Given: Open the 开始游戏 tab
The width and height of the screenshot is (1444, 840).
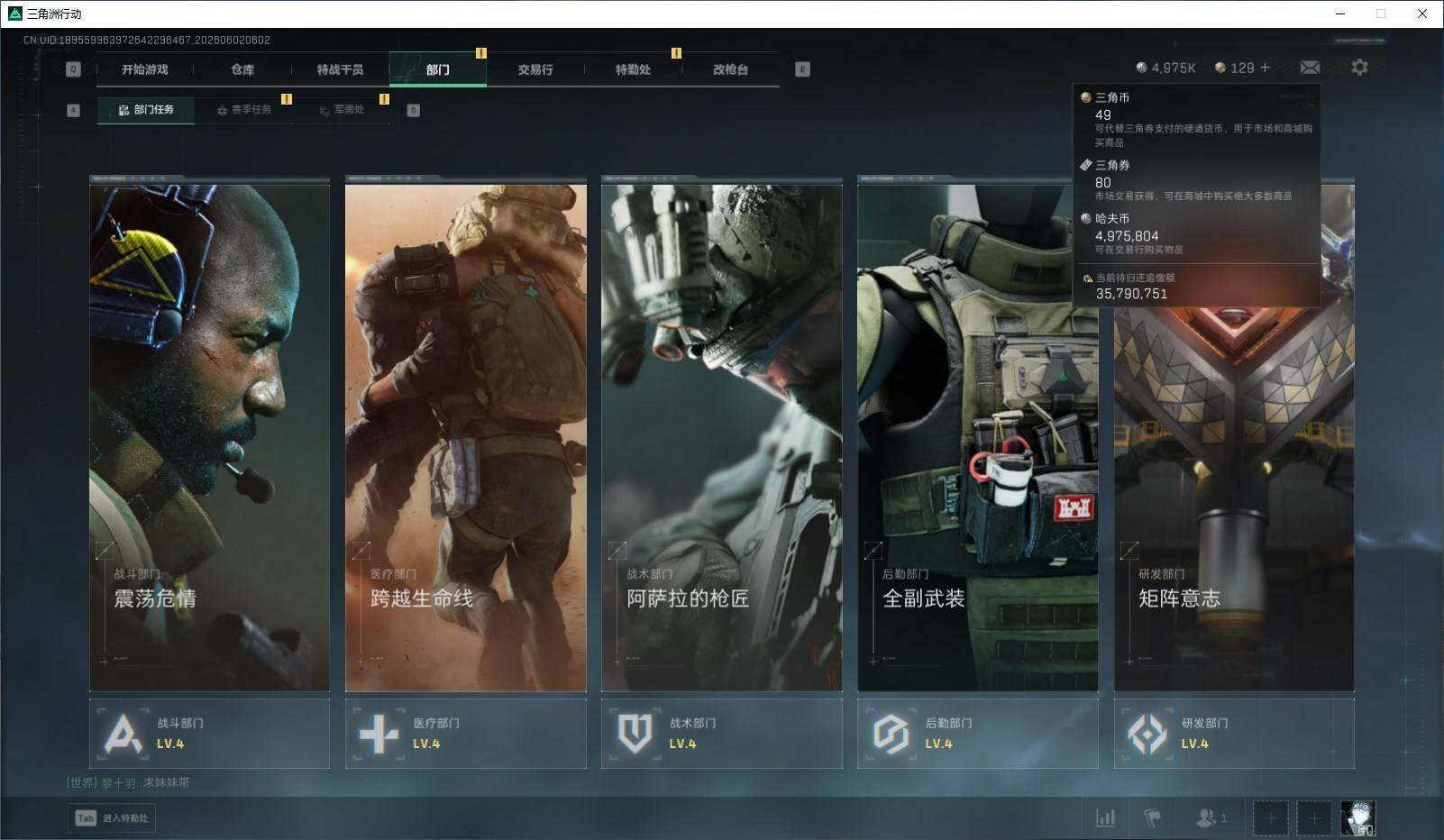Looking at the screenshot, I should point(145,69).
